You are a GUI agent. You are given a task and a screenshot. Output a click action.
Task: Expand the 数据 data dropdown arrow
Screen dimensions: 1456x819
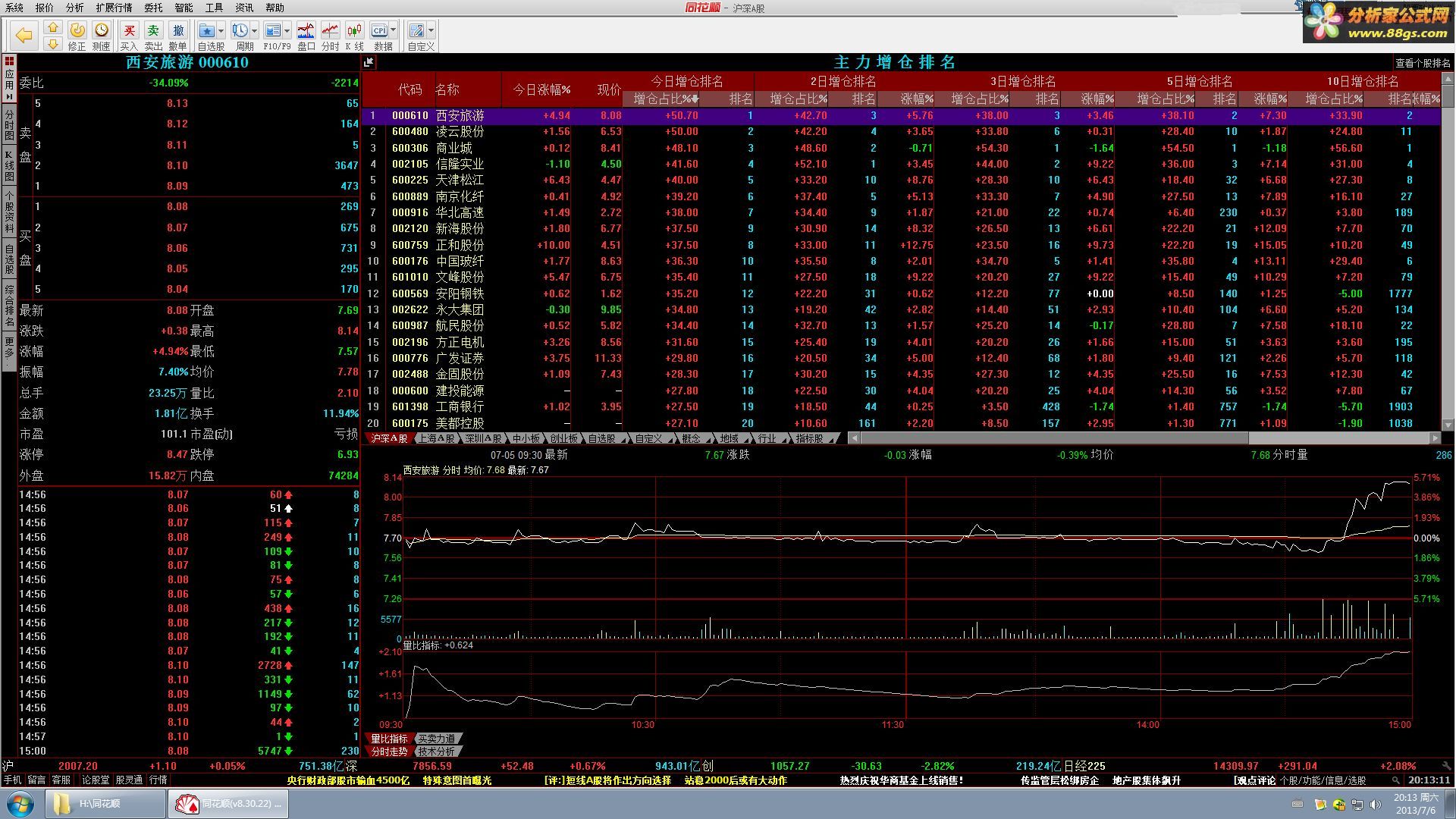point(394,30)
